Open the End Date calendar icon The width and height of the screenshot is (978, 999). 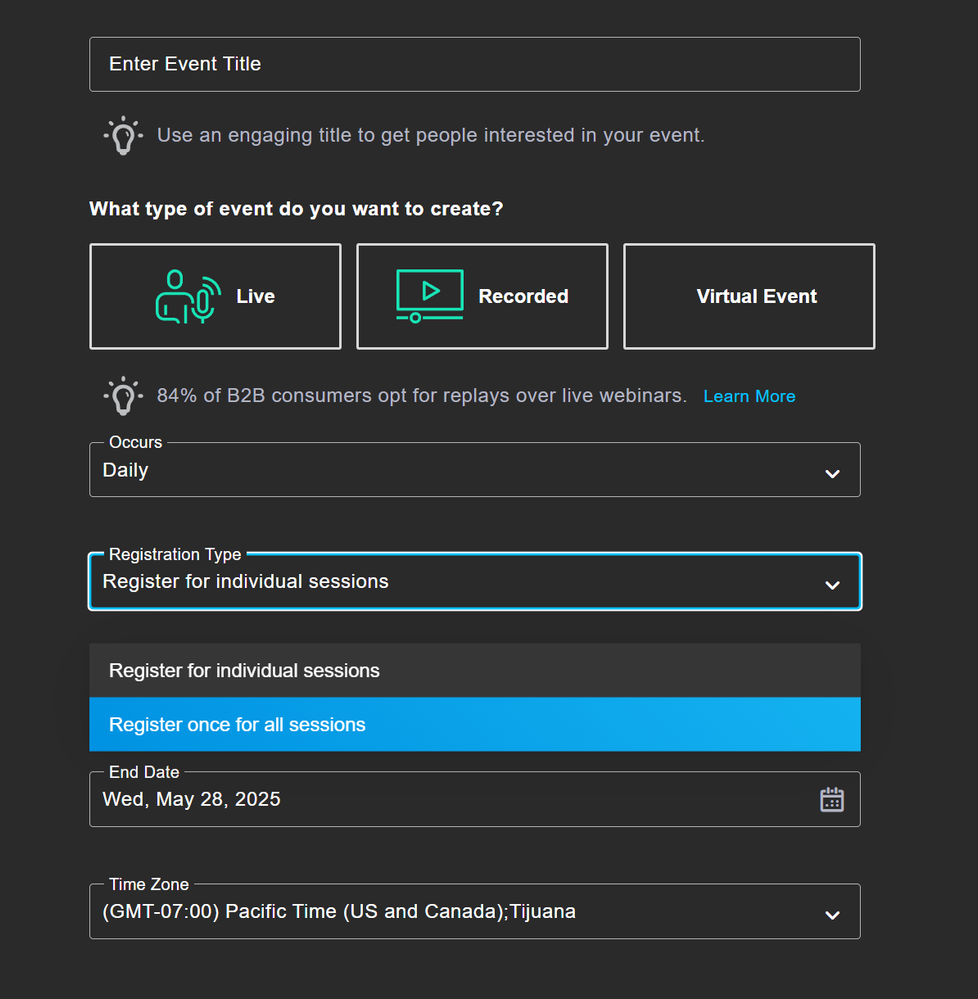[x=831, y=800]
